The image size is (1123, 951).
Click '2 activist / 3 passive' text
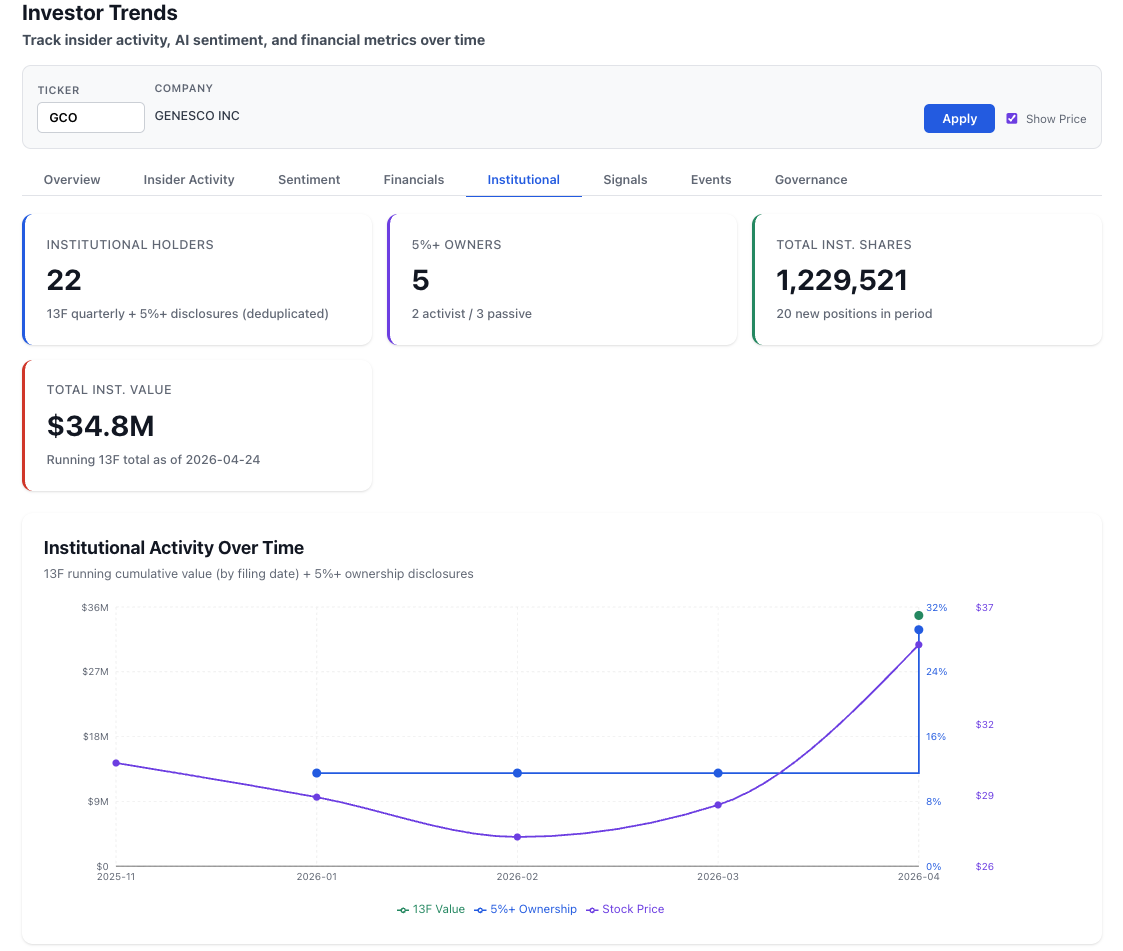[471, 314]
